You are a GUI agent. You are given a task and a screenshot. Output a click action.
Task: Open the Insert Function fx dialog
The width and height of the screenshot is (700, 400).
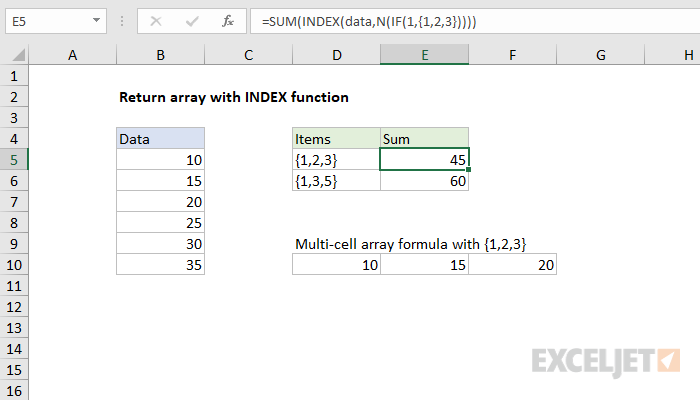228,21
